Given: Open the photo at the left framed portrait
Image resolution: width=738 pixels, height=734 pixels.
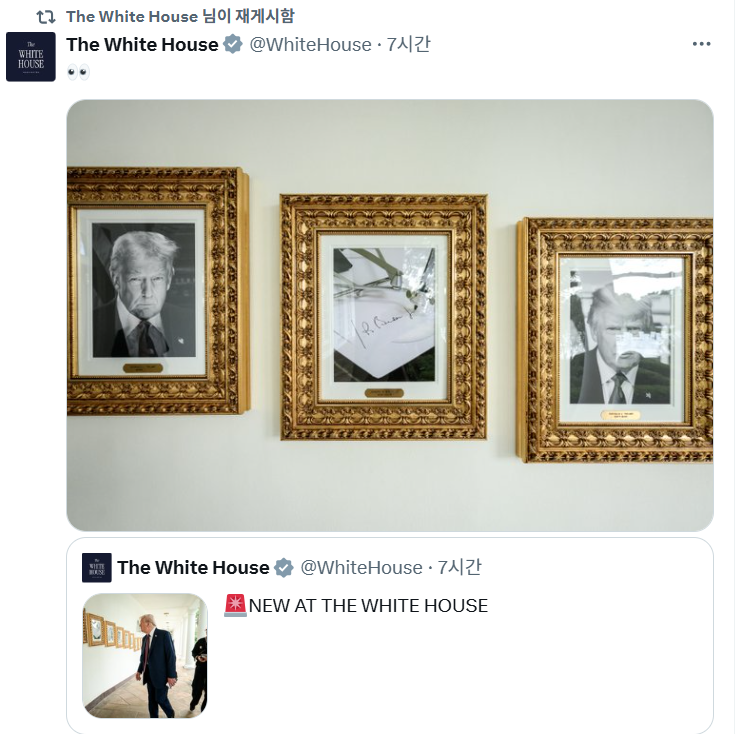Looking at the screenshot, I should [158, 291].
